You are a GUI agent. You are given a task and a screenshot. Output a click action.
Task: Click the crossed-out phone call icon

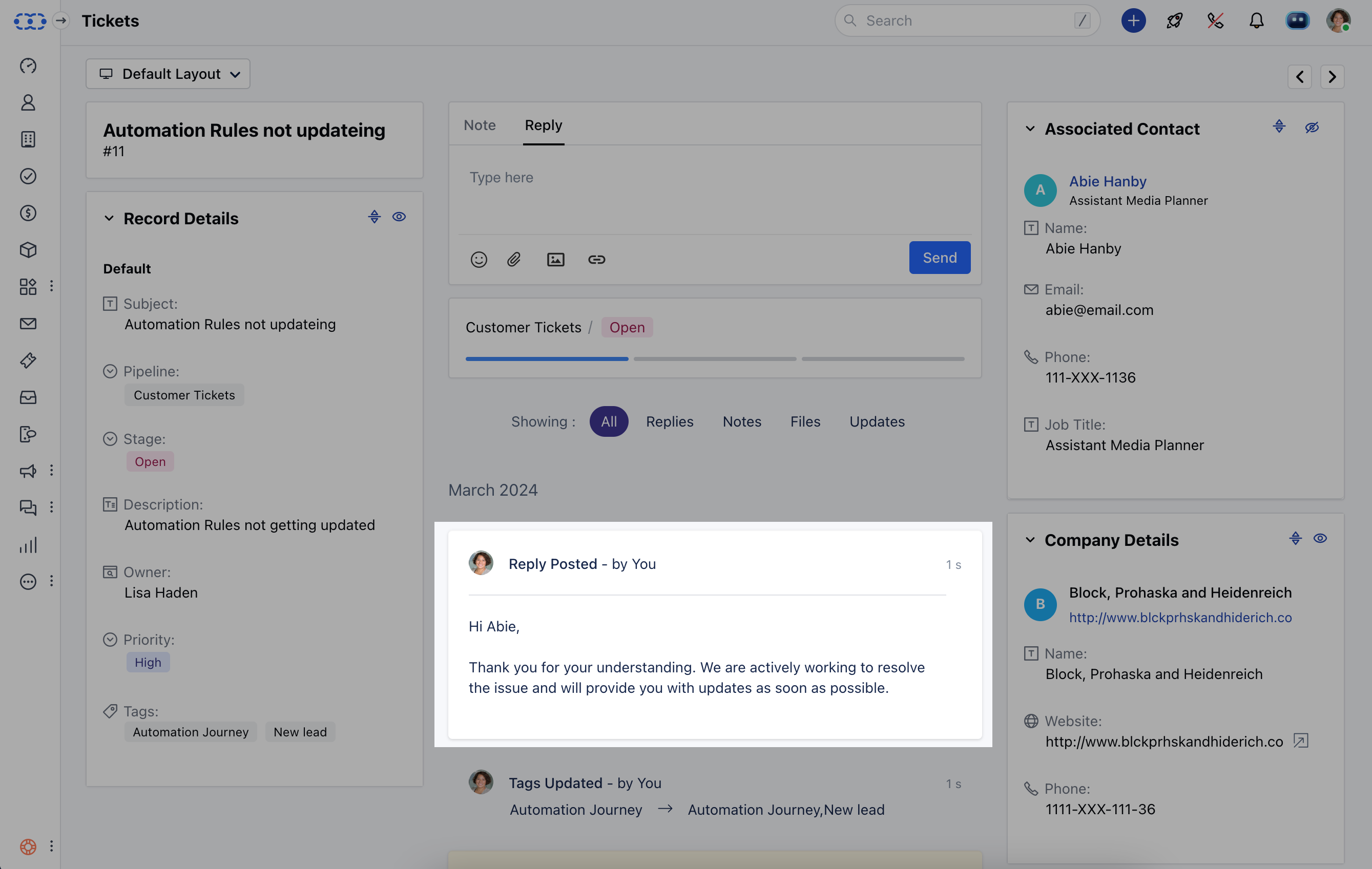coord(1215,20)
